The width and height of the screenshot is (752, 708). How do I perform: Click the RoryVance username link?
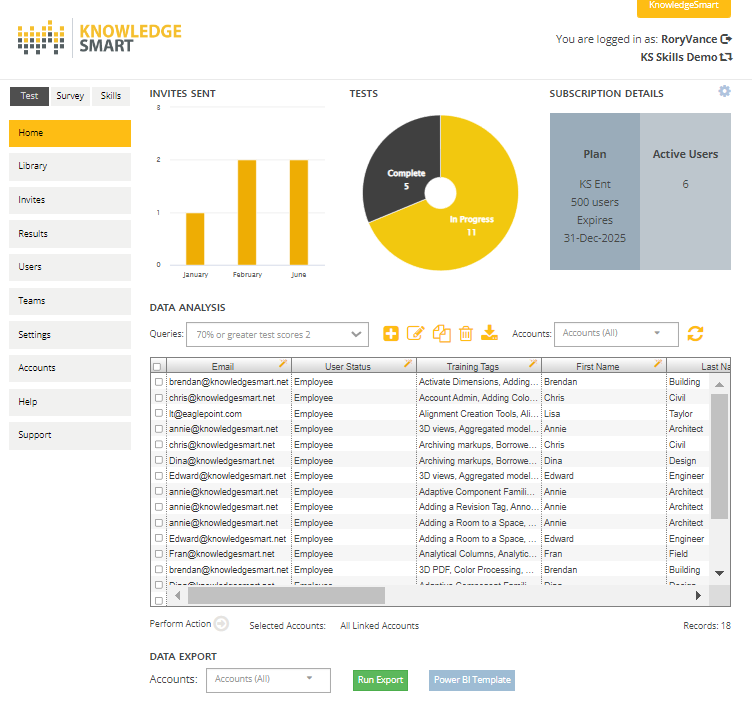(x=689, y=39)
